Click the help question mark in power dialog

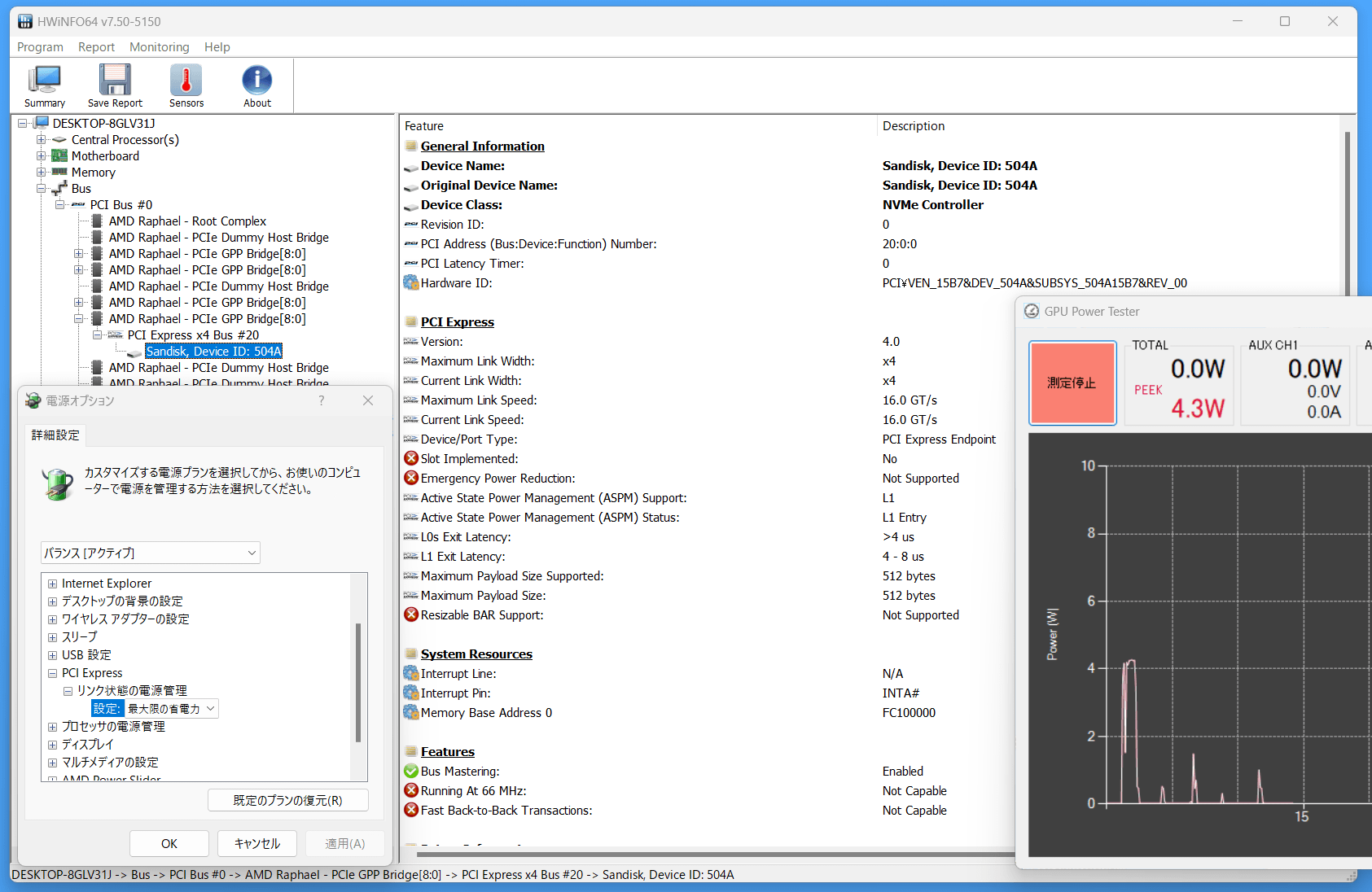(322, 400)
